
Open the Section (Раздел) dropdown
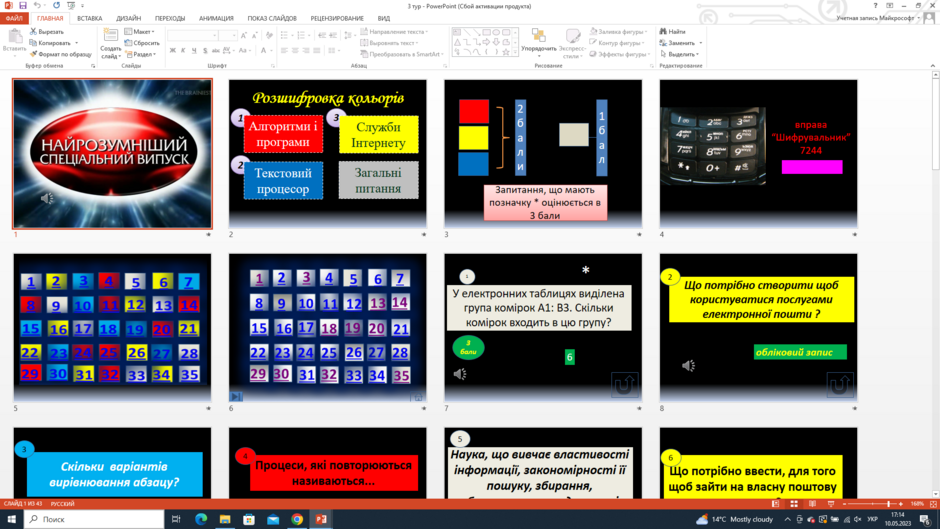141,55
